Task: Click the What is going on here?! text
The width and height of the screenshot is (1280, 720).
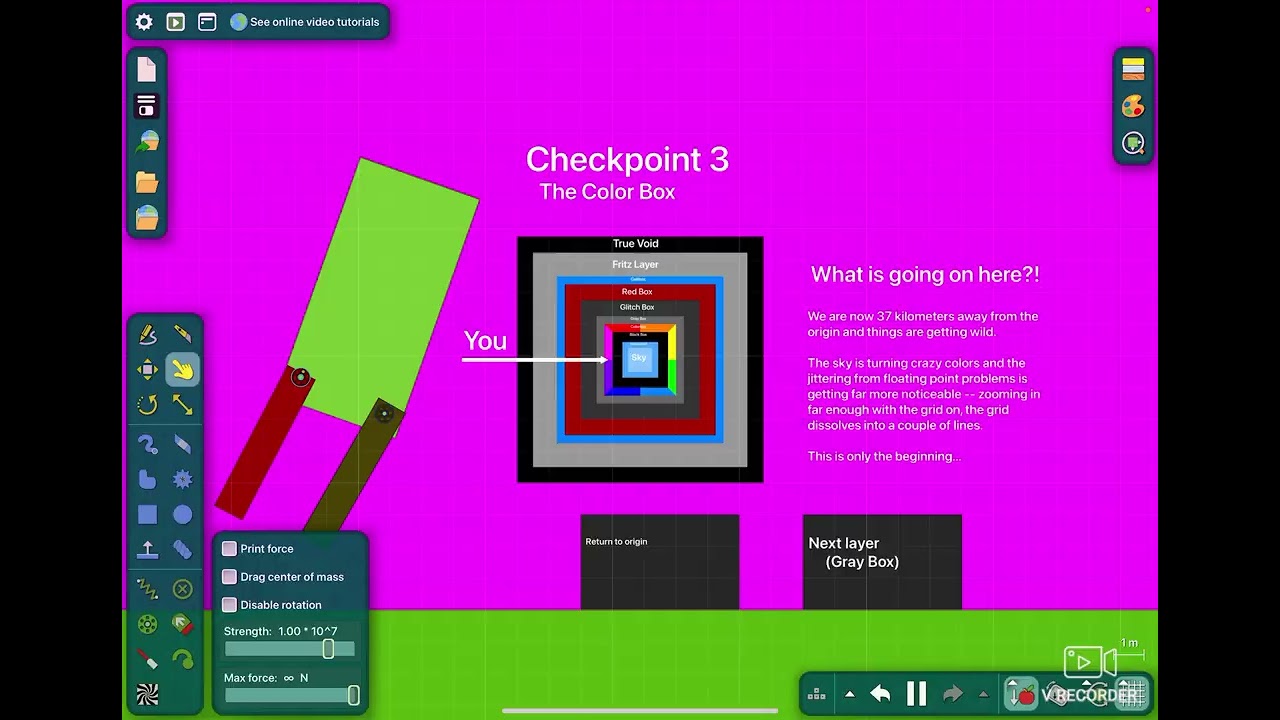Action: coord(925,274)
